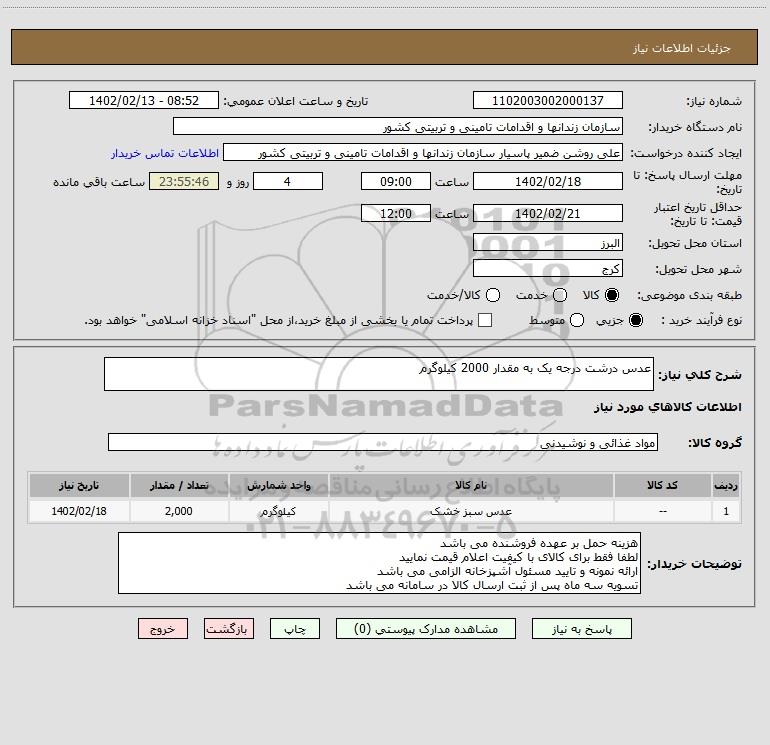770x745 pixels.
Task: Select the متوسط purchase type radio
Action: pos(577,320)
